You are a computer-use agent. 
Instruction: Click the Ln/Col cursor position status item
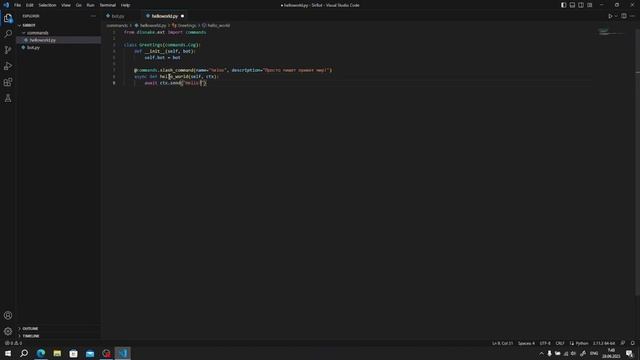tap(502, 343)
